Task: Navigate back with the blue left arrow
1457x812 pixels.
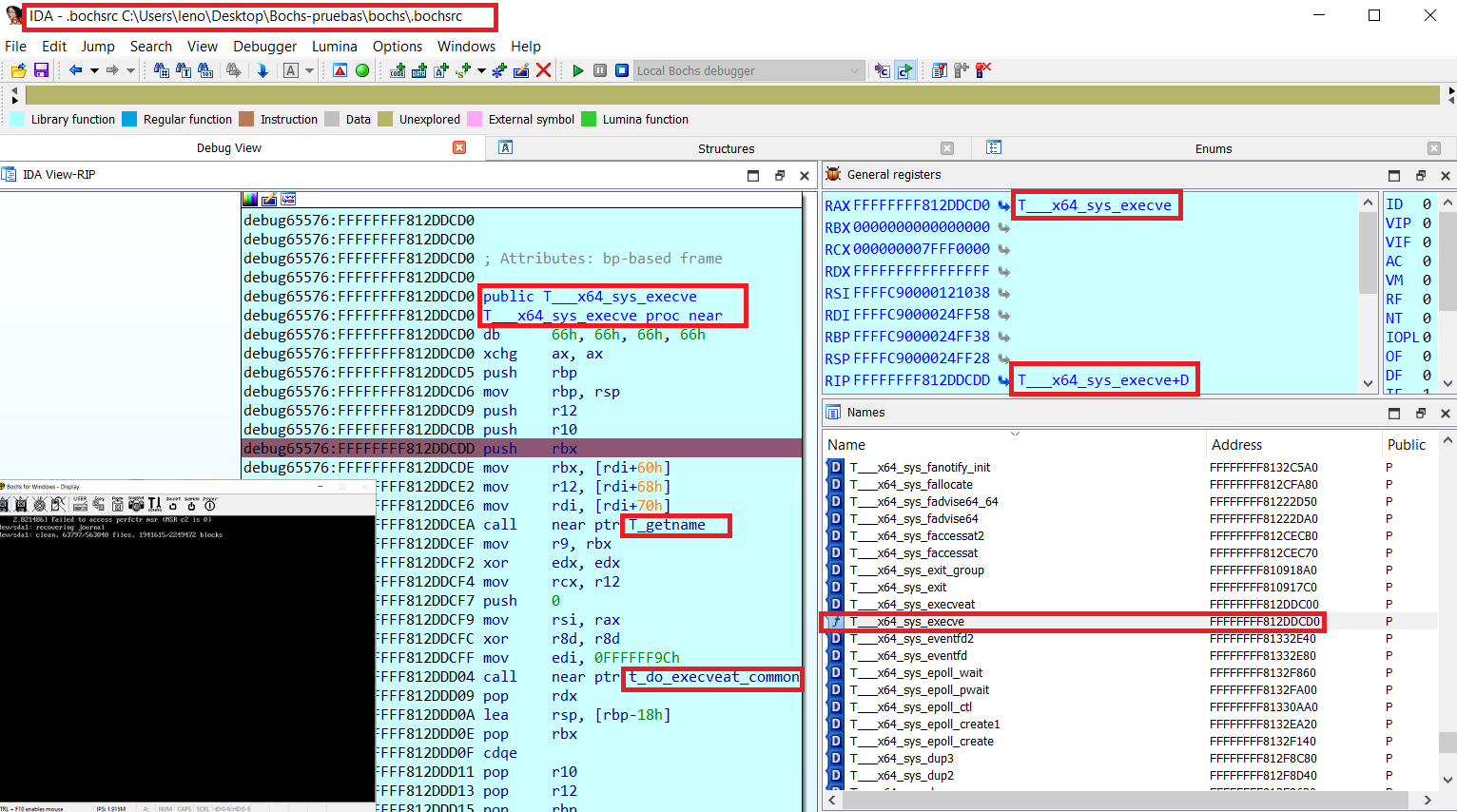Action: click(76, 70)
